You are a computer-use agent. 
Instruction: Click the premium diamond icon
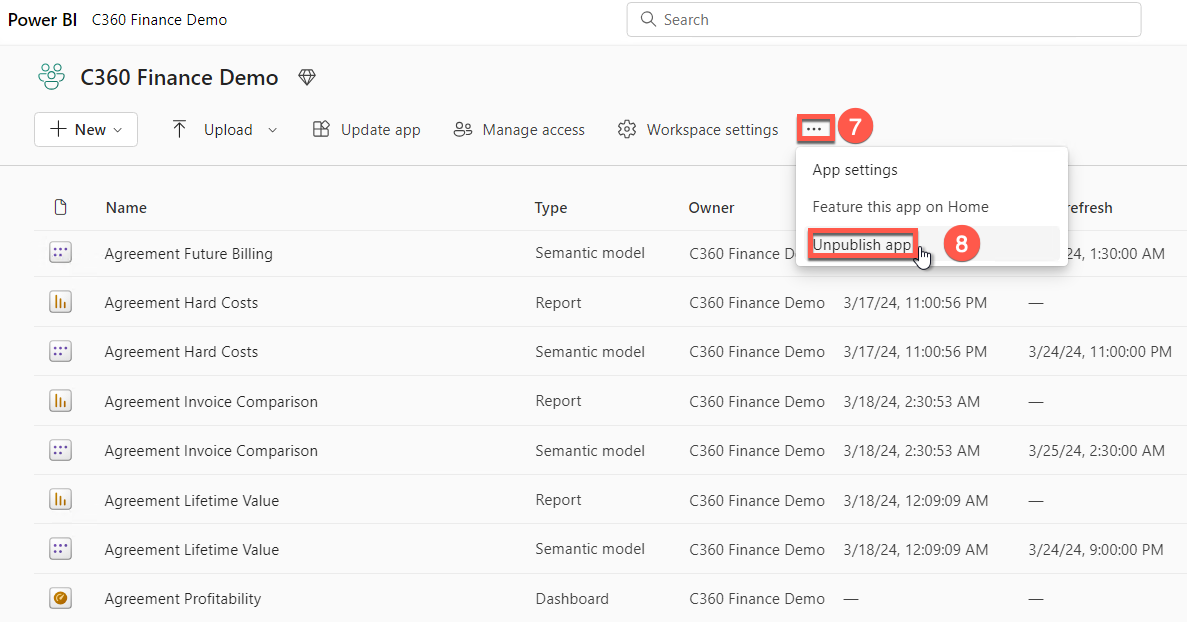(x=307, y=77)
